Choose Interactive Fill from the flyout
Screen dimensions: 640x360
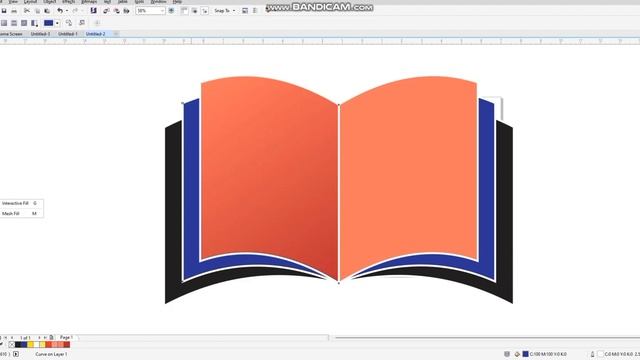(20, 203)
